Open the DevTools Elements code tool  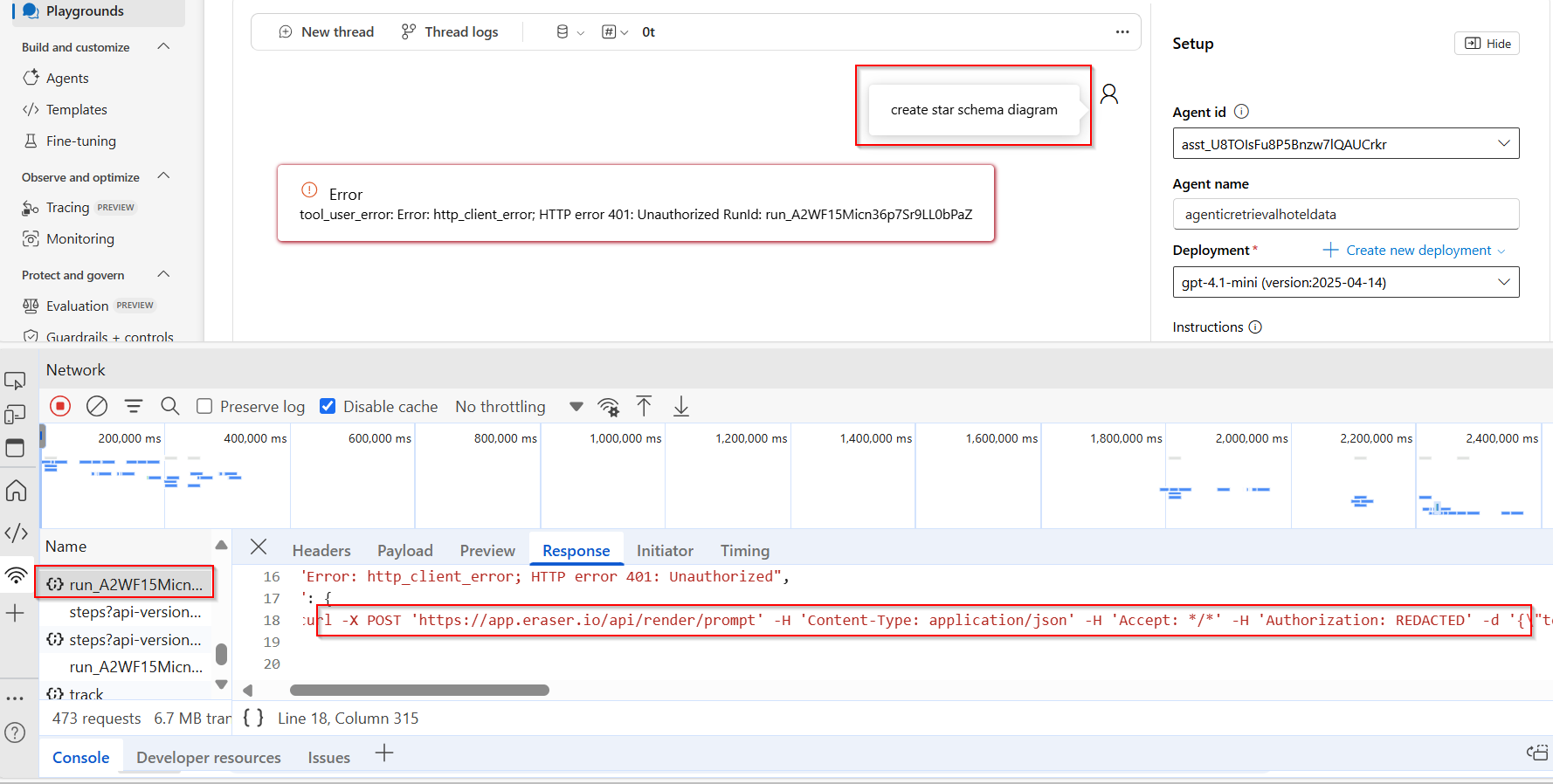(x=16, y=533)
